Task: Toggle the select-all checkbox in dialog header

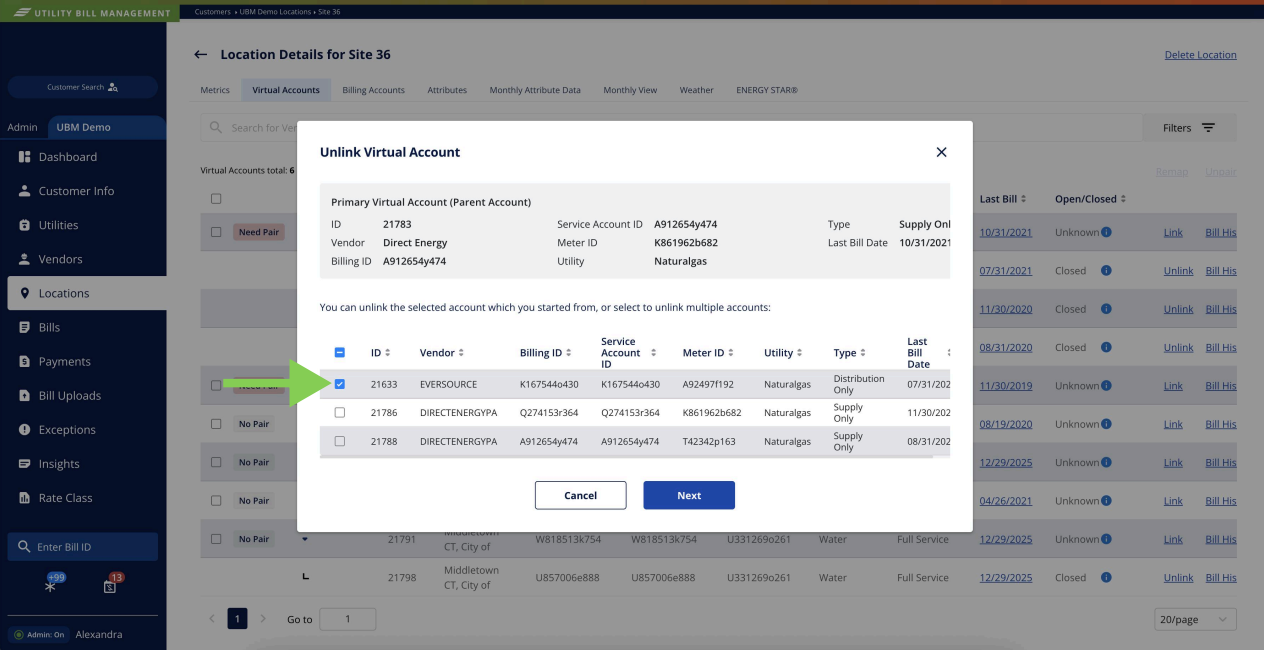Action: [340, 352]
